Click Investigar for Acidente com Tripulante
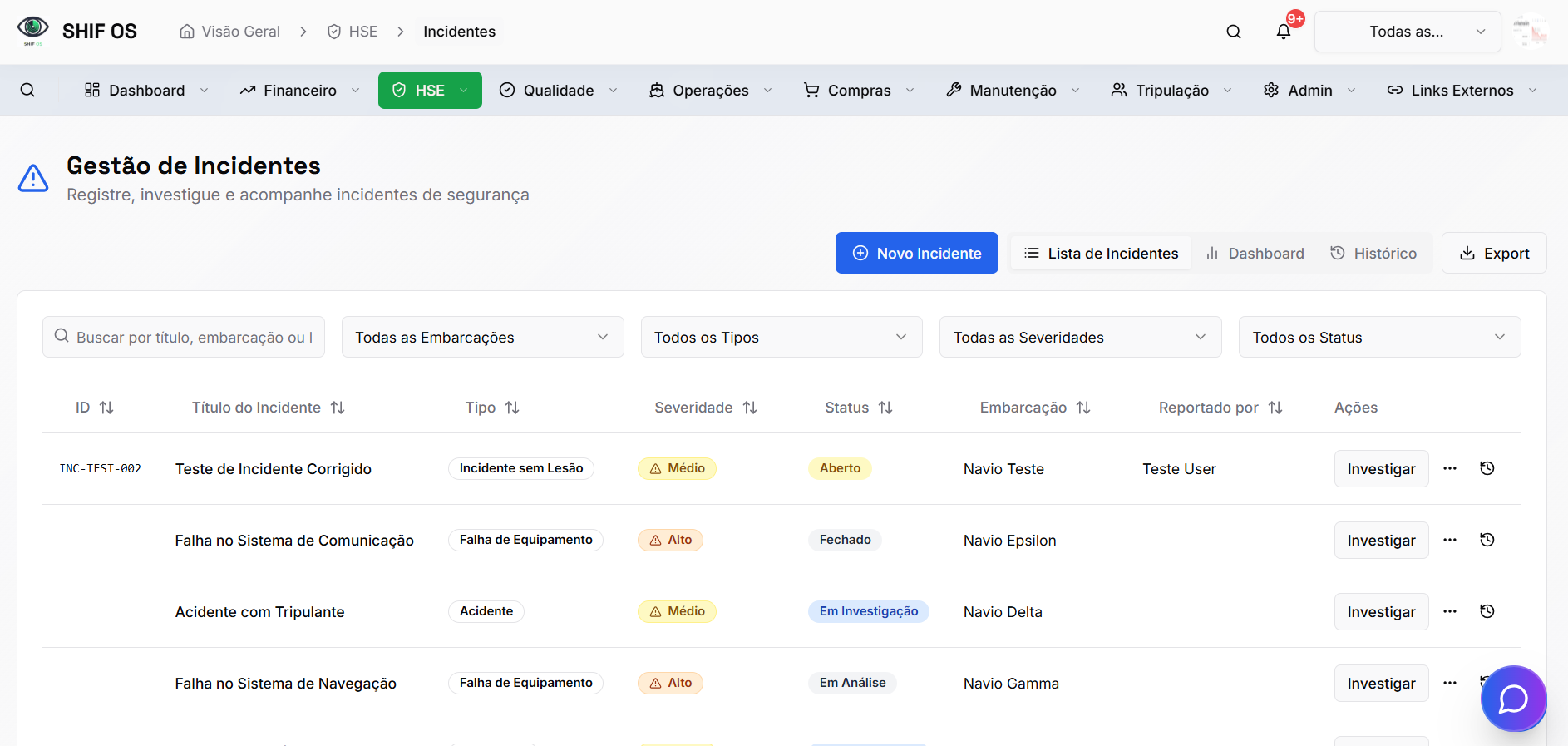This screenshot has height=746, width=1568. pyautogui.click(x=1380, y=611)
